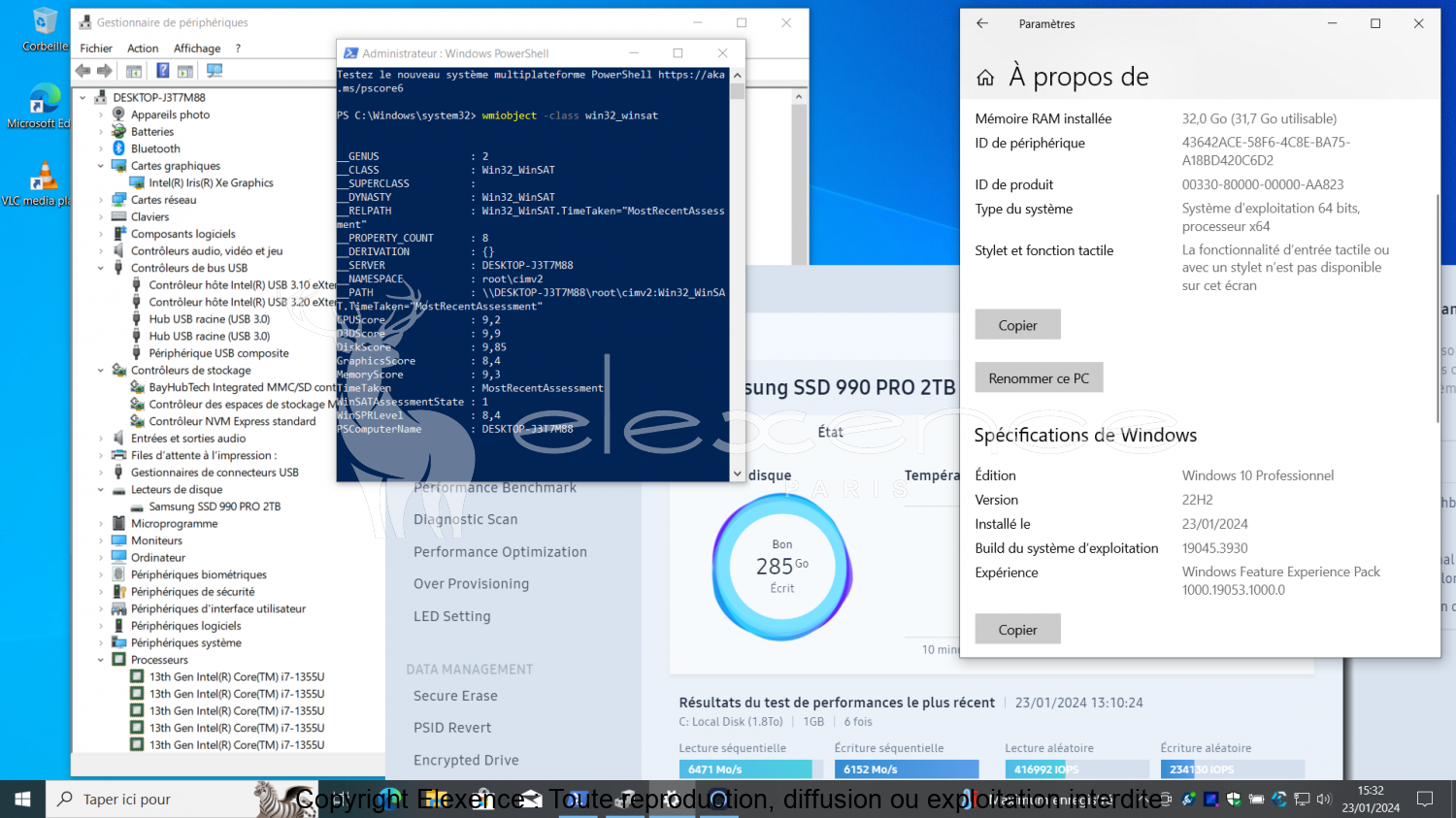
Task: Collapse the Contrôleurs de bus USB node
Action: (101, 268)
